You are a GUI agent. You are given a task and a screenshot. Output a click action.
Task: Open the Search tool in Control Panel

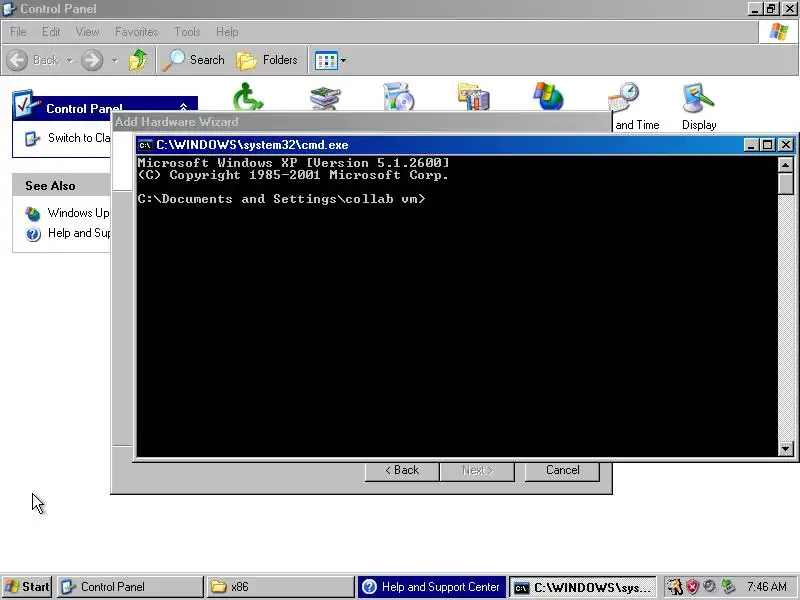194,60
